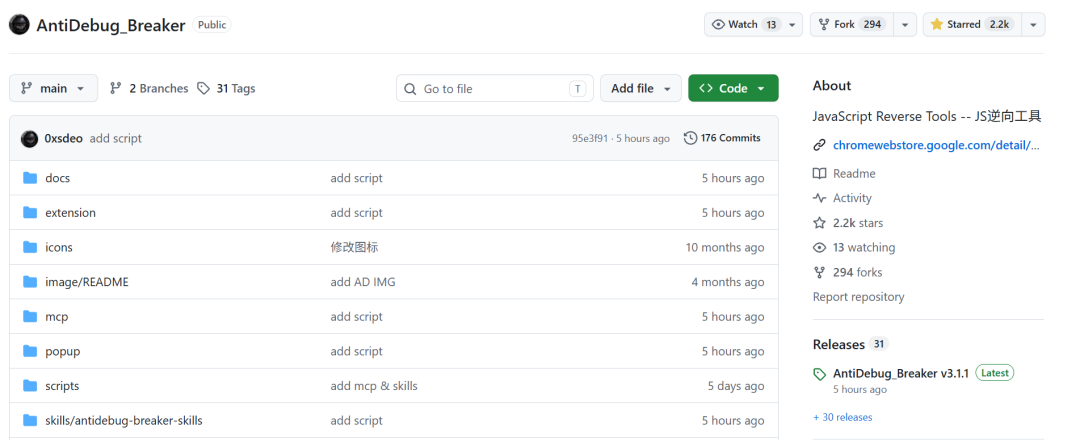
Task: Focus the Go to file search field
Action: 495,88
